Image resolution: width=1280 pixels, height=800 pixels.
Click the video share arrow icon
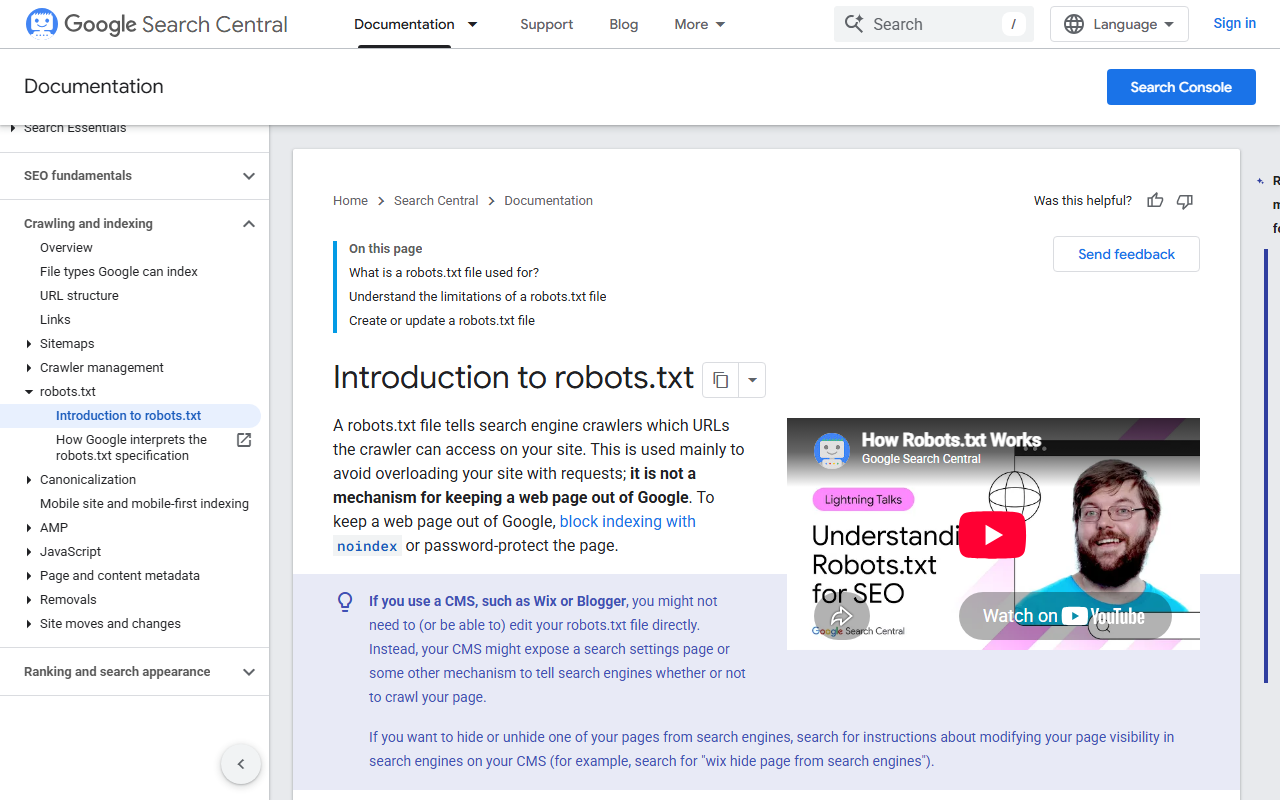(841, 615)
